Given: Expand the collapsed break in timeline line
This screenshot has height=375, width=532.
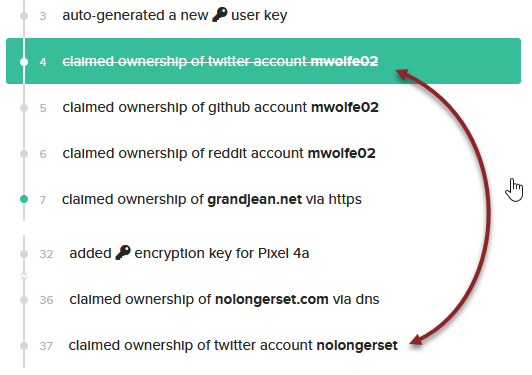Looking at the screenshot, I should [24, 277].
